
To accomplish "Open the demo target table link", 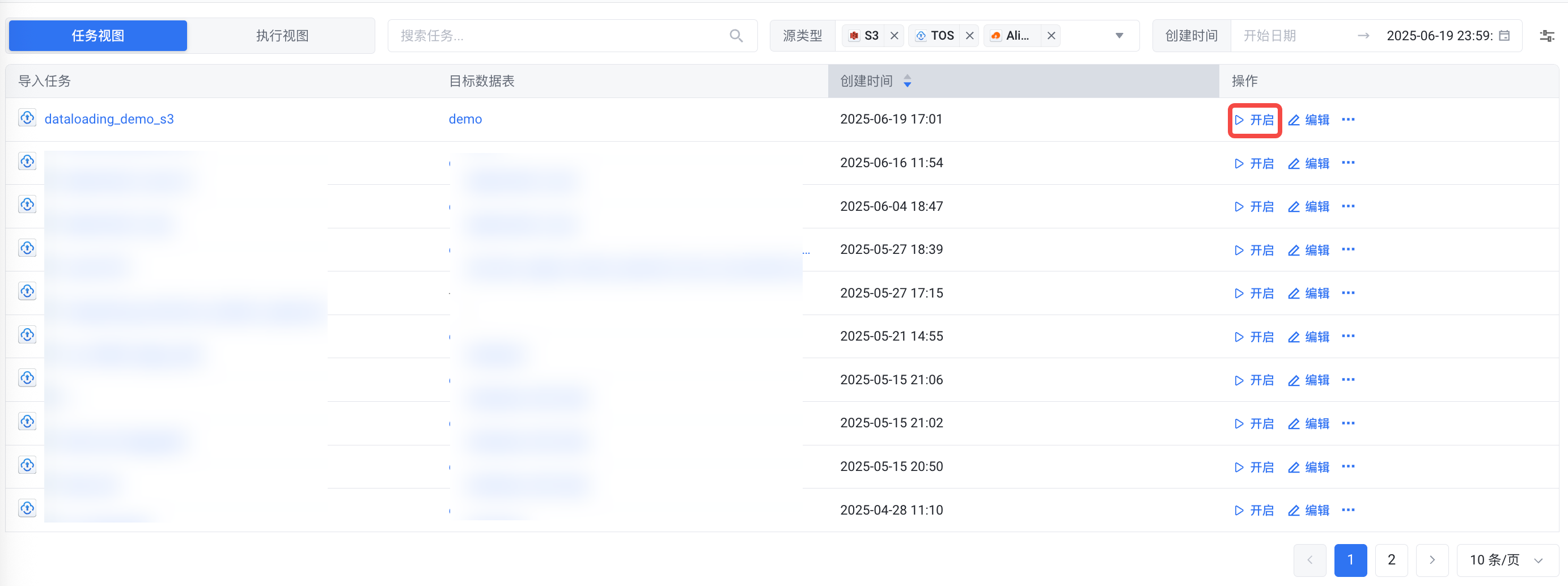I will (x=465, y=119).
